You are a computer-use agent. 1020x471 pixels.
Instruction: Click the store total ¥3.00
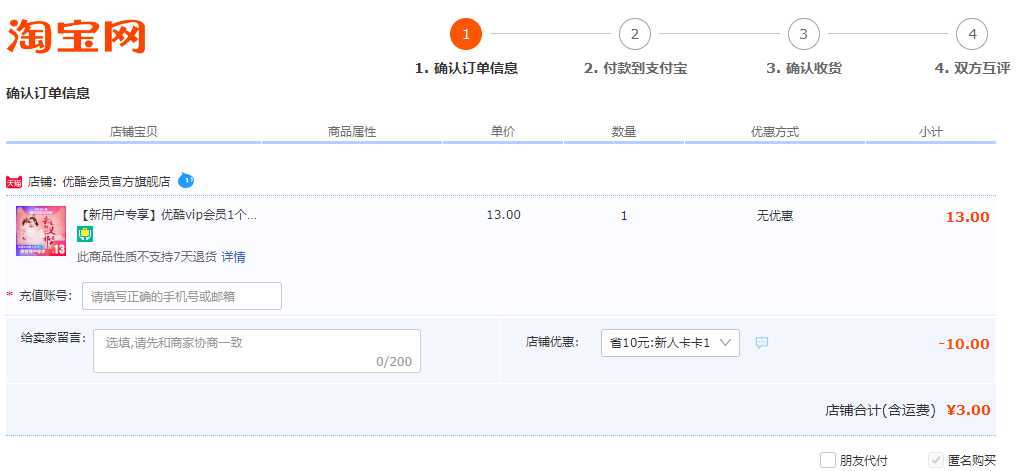click(x=968, y=410)
